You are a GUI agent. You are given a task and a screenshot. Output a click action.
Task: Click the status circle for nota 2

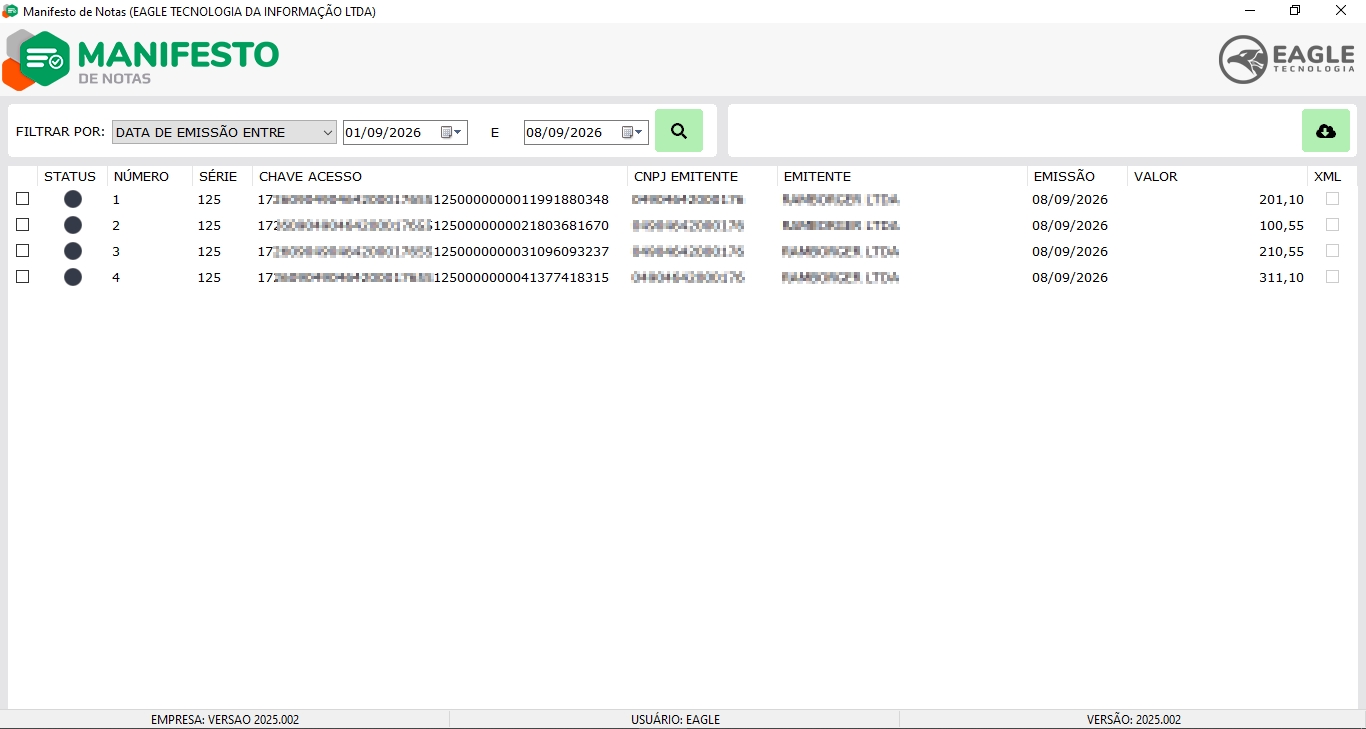pos(73,225)
